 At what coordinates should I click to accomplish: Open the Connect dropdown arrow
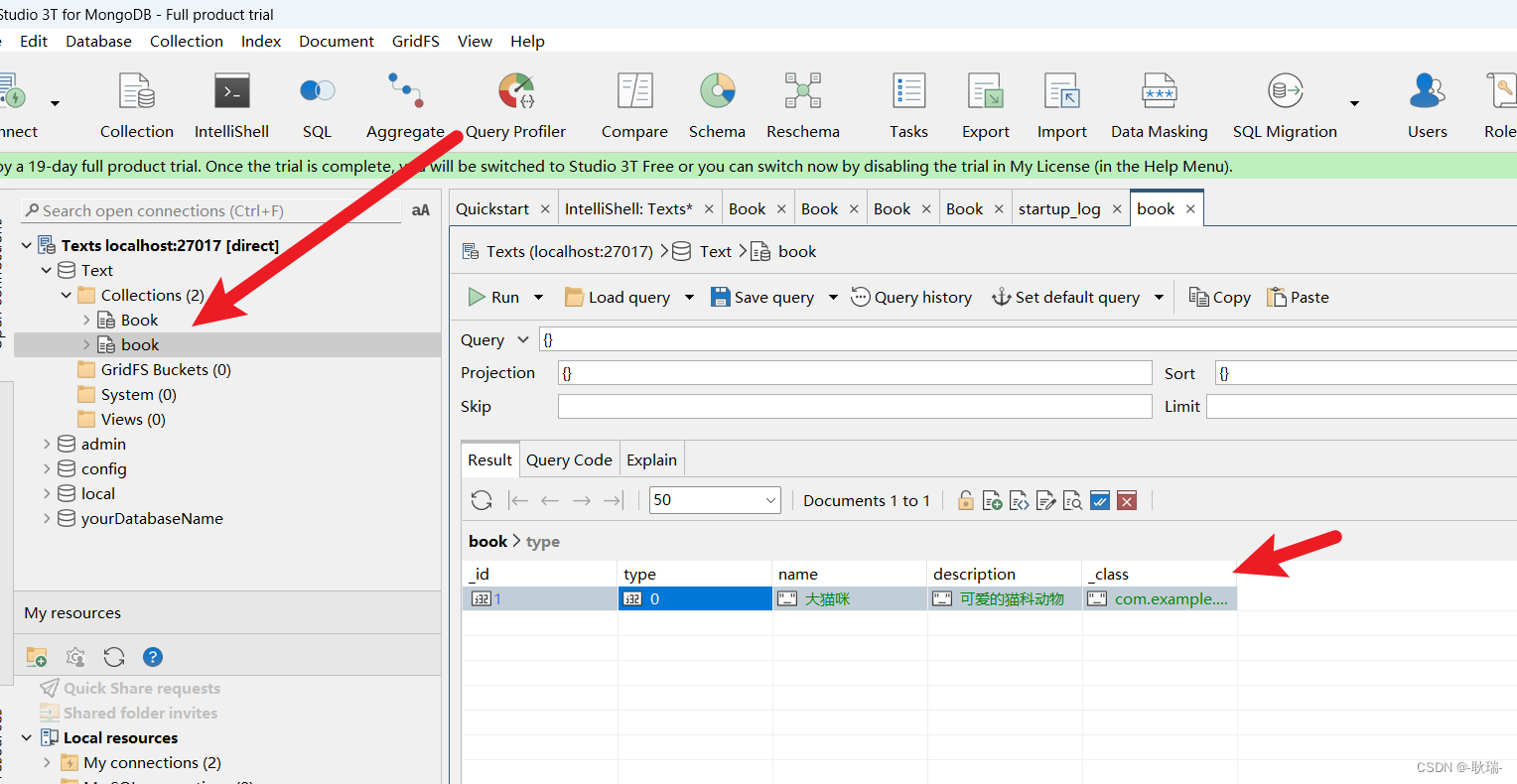tap(55, 103)
